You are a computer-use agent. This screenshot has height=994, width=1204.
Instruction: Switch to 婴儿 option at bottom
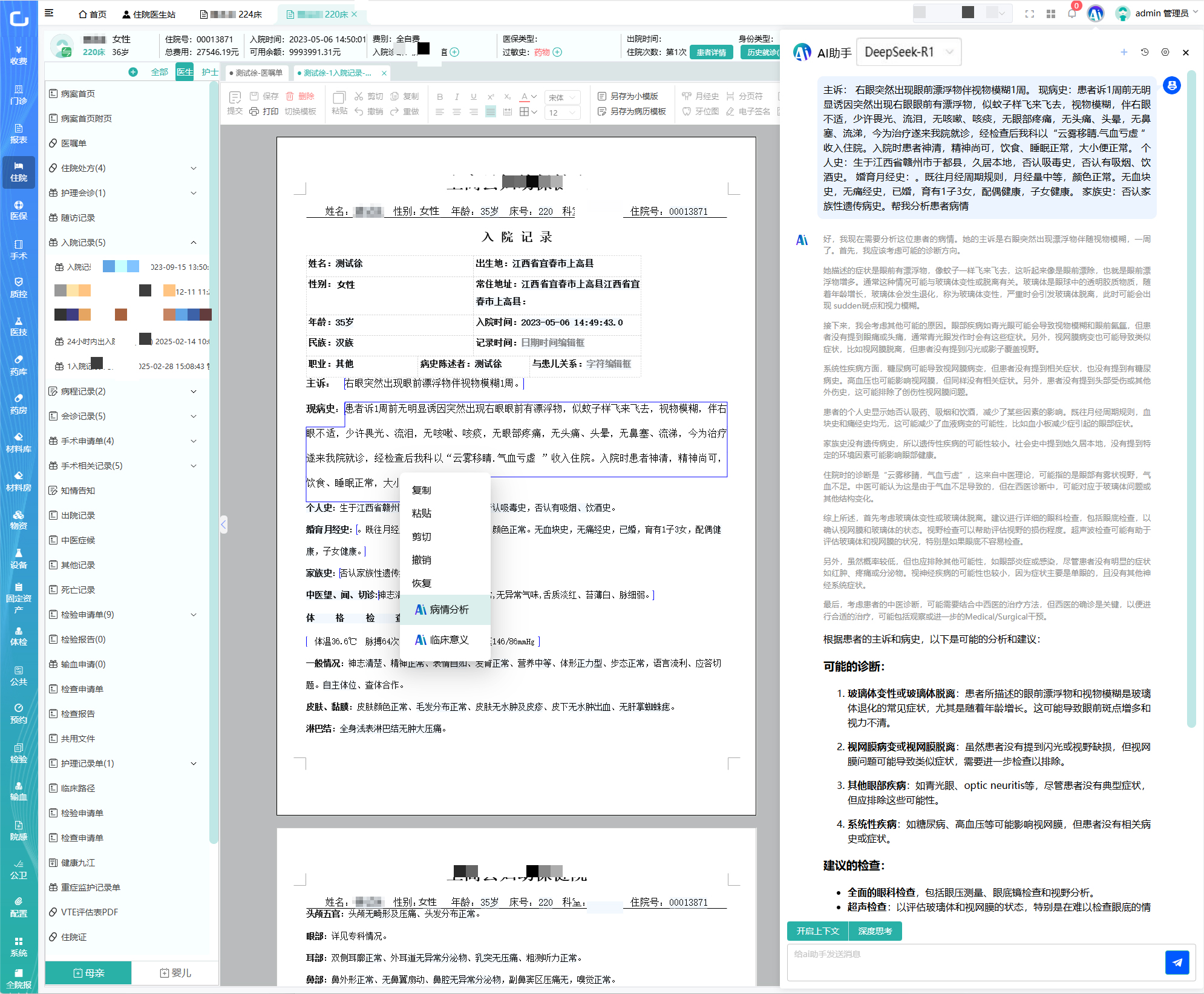pyautogui.click(x=175, y=973)
